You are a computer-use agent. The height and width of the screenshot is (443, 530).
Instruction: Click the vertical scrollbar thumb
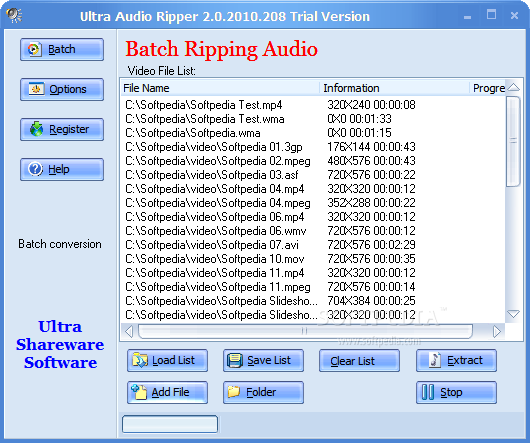click(x=513, y=141)
